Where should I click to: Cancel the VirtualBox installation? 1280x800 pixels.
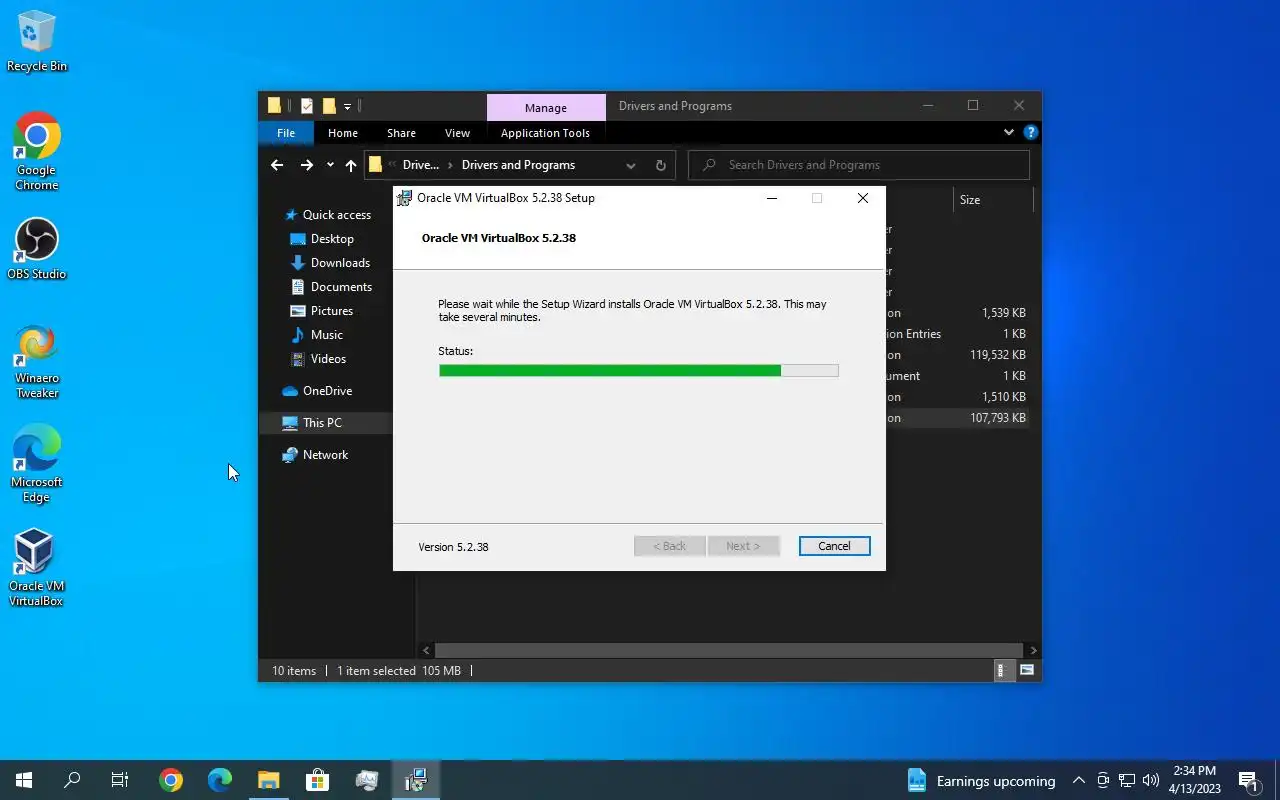834,546
